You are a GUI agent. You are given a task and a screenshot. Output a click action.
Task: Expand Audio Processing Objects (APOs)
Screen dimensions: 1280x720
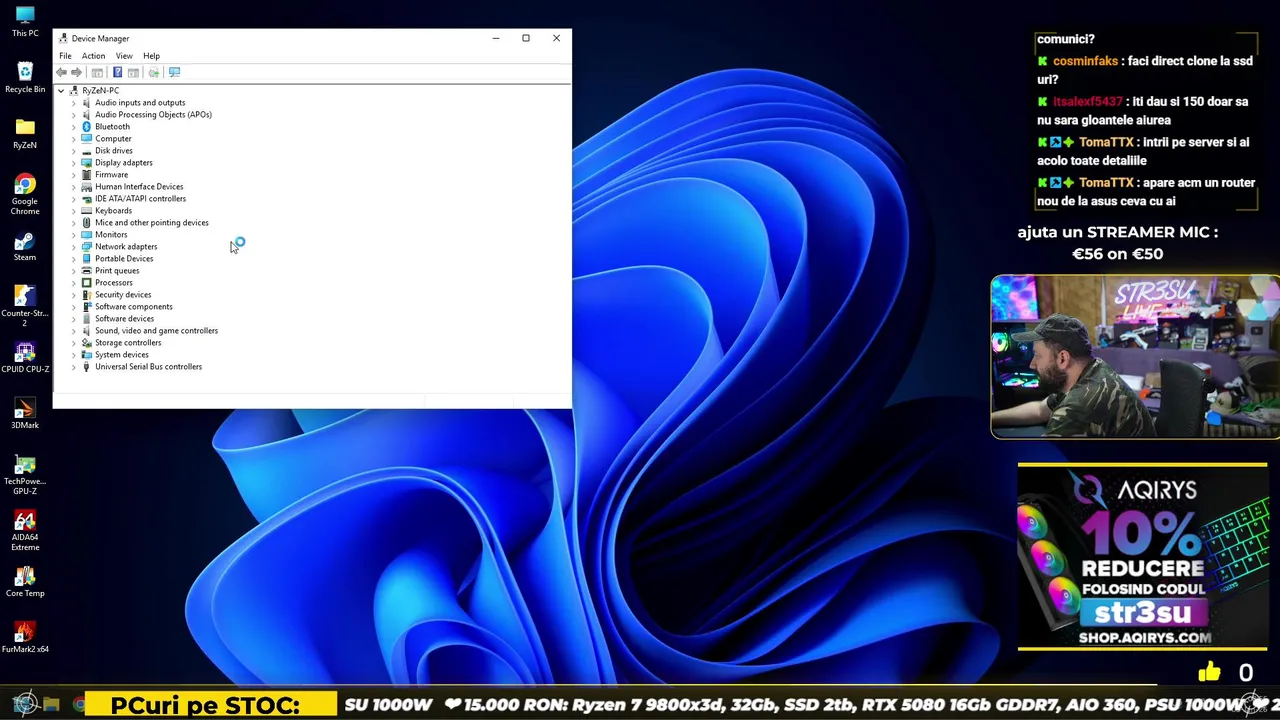[x=73, y=115]
